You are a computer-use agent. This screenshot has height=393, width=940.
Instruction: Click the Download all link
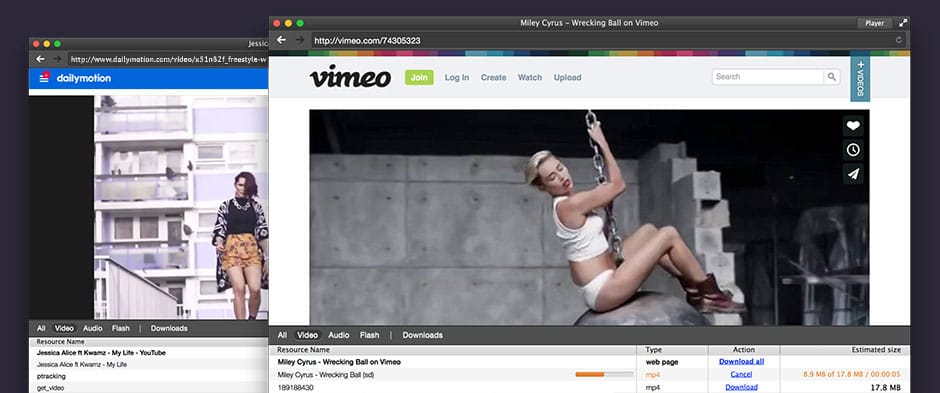pos(742,361)
